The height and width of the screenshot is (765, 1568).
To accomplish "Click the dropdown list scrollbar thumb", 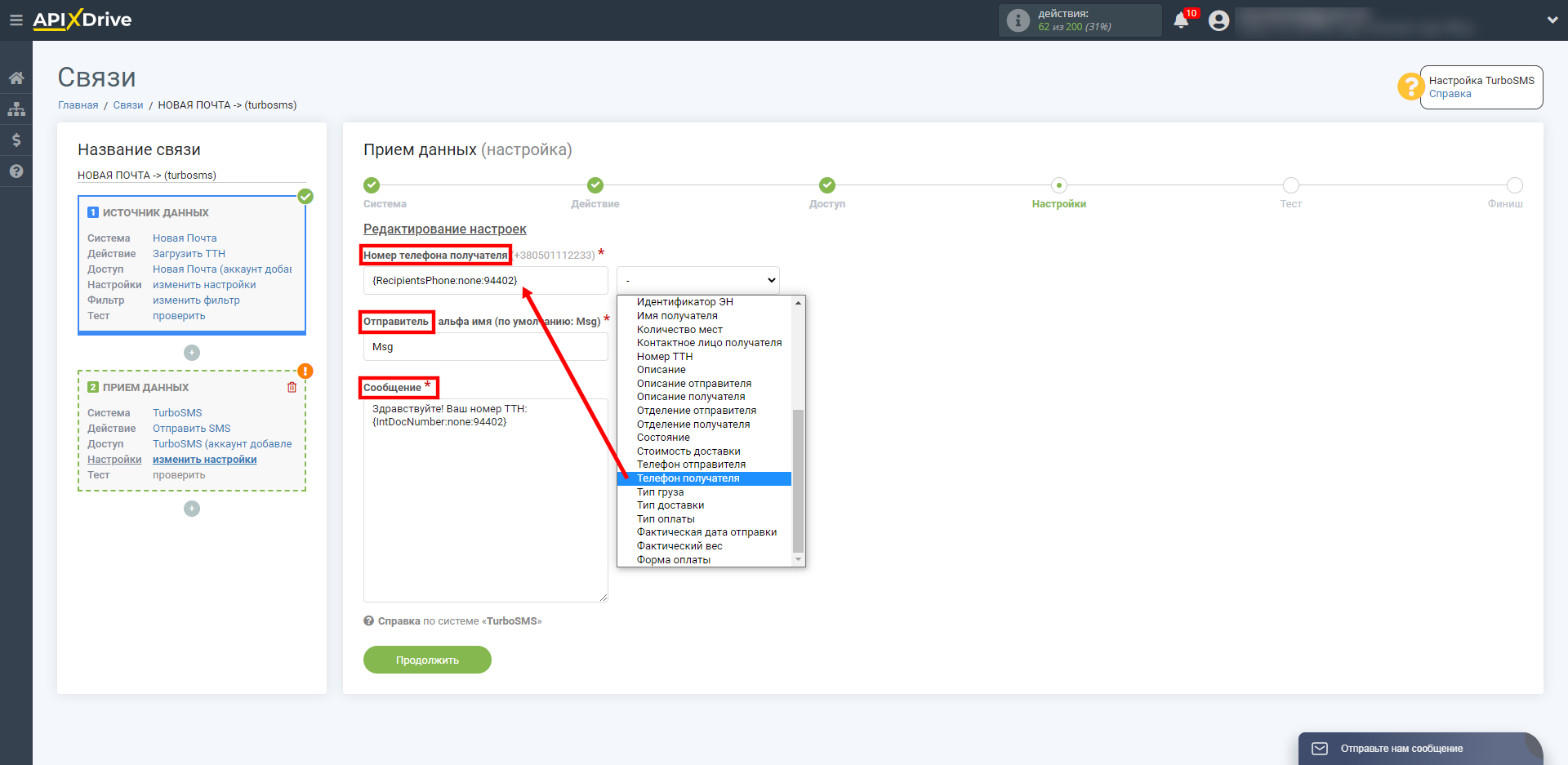I will (799, 481).
